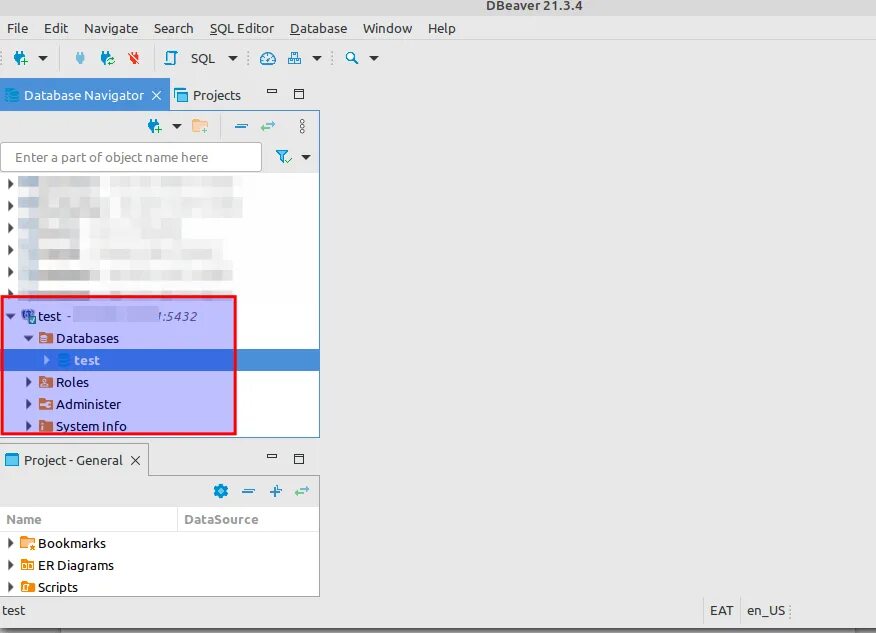This screenshot has width=876, height=633.
Task: Click the DataSource column header
Action: 248,520
